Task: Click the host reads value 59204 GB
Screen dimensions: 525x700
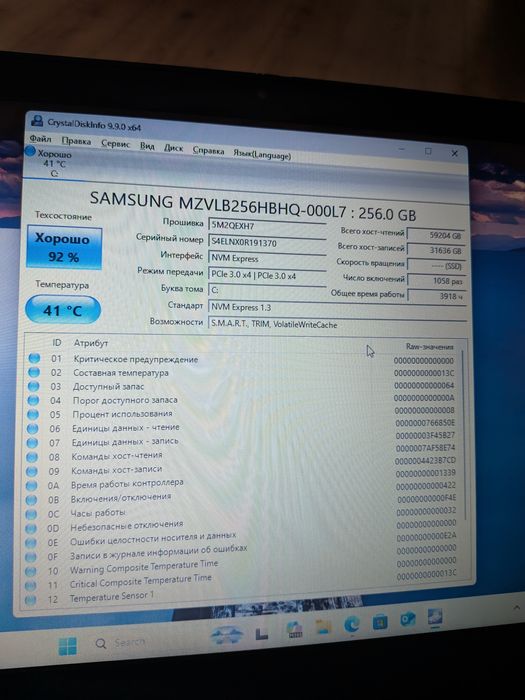Action: pyautogui.click(x=436, y=235)
